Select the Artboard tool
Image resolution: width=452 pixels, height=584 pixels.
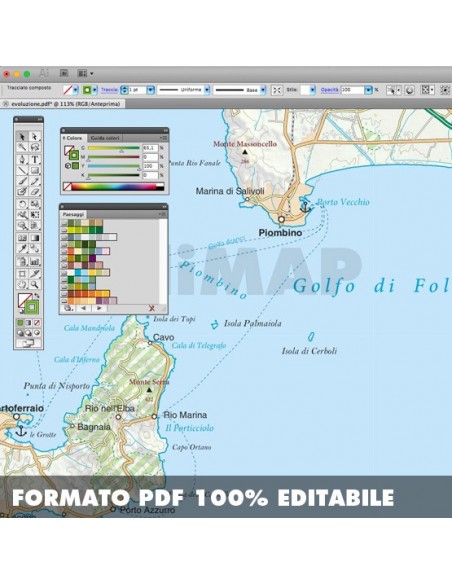click(22, 273)
